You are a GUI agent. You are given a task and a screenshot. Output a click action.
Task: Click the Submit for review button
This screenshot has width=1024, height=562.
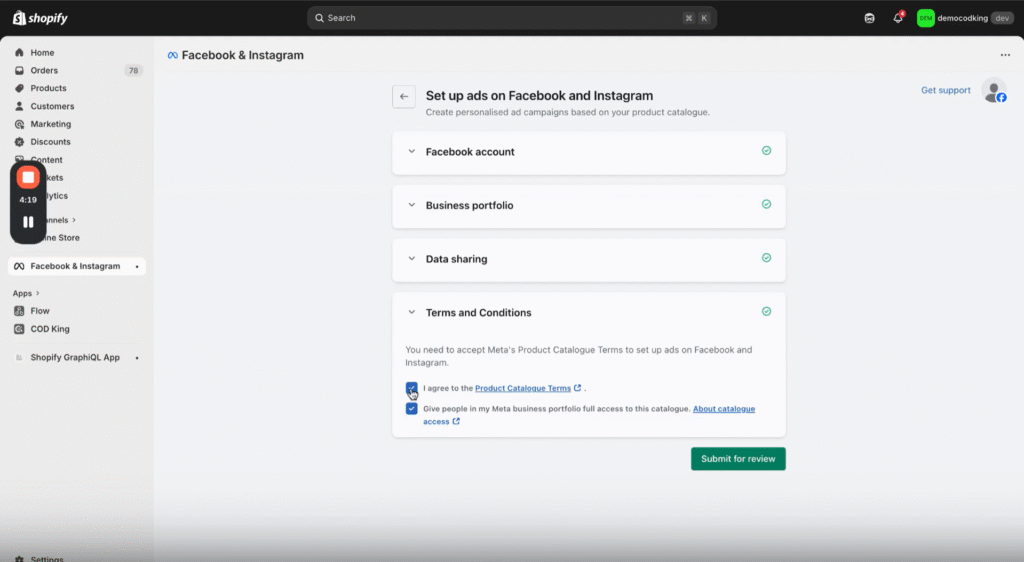[x=738, y=459]
